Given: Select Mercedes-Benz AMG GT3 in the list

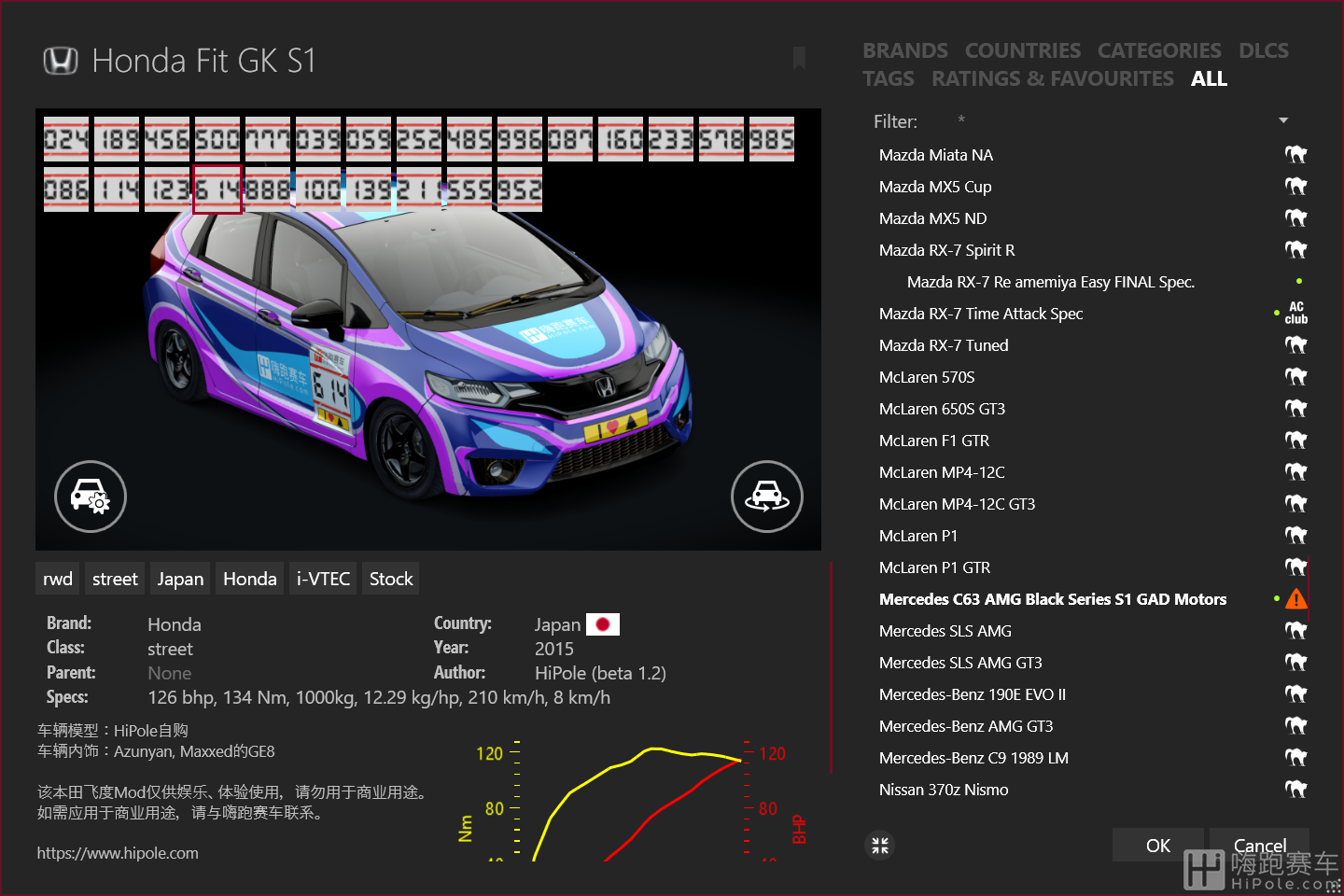Looking at the screenshot, I should [x=966, y=726].
